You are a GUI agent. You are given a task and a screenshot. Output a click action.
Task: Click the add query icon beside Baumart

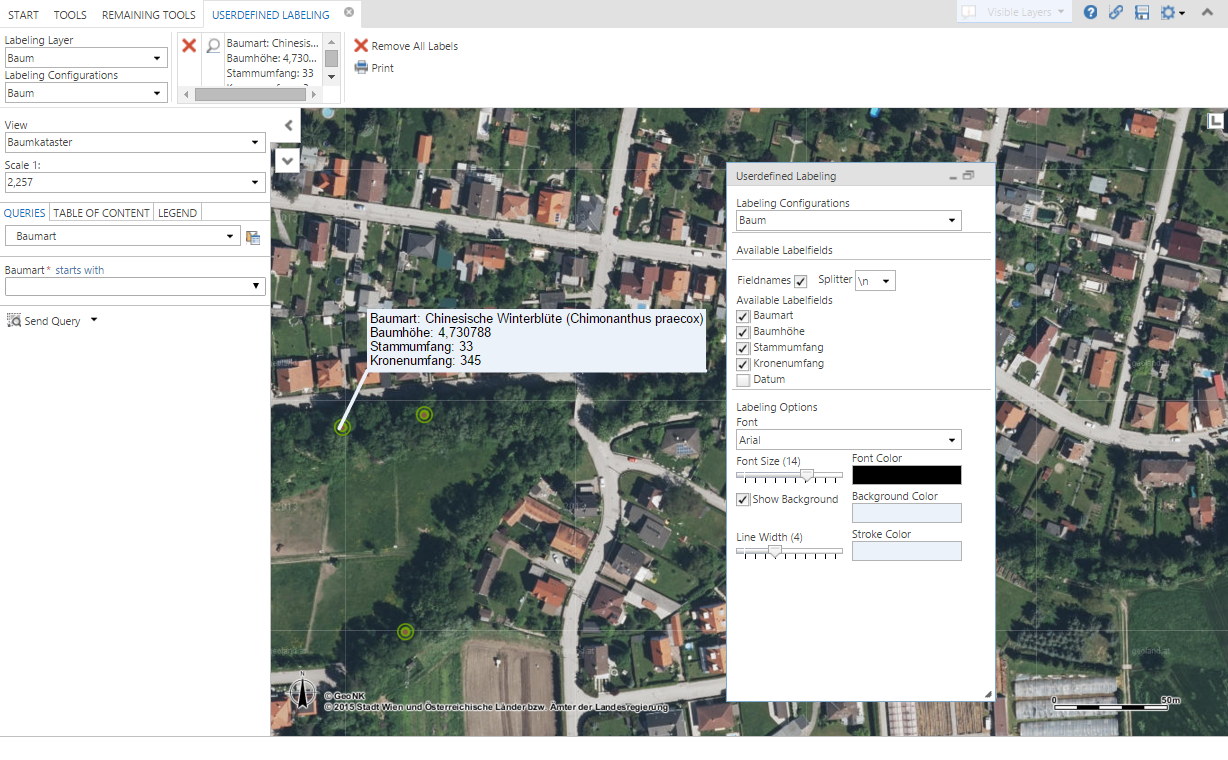coord(254,236)
